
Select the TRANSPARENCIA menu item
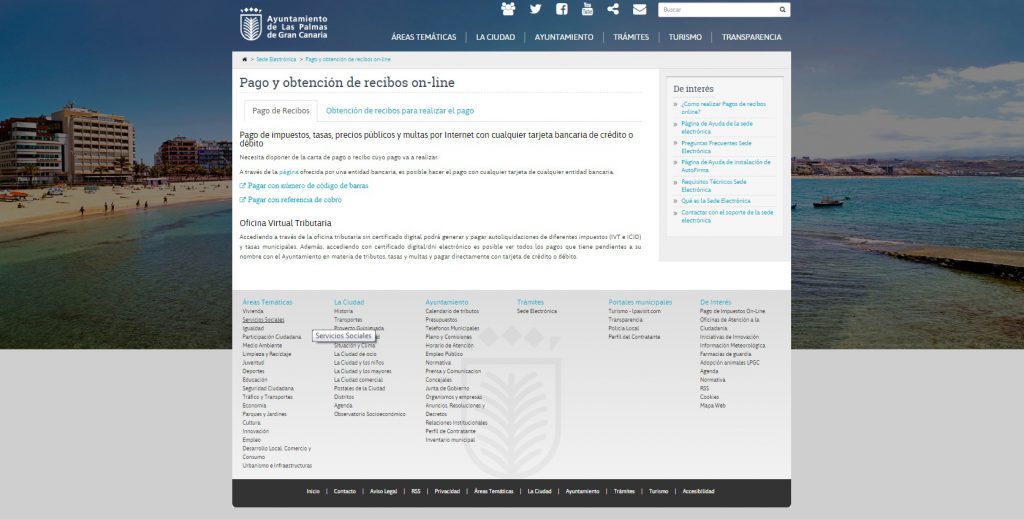tap(751, 37)
